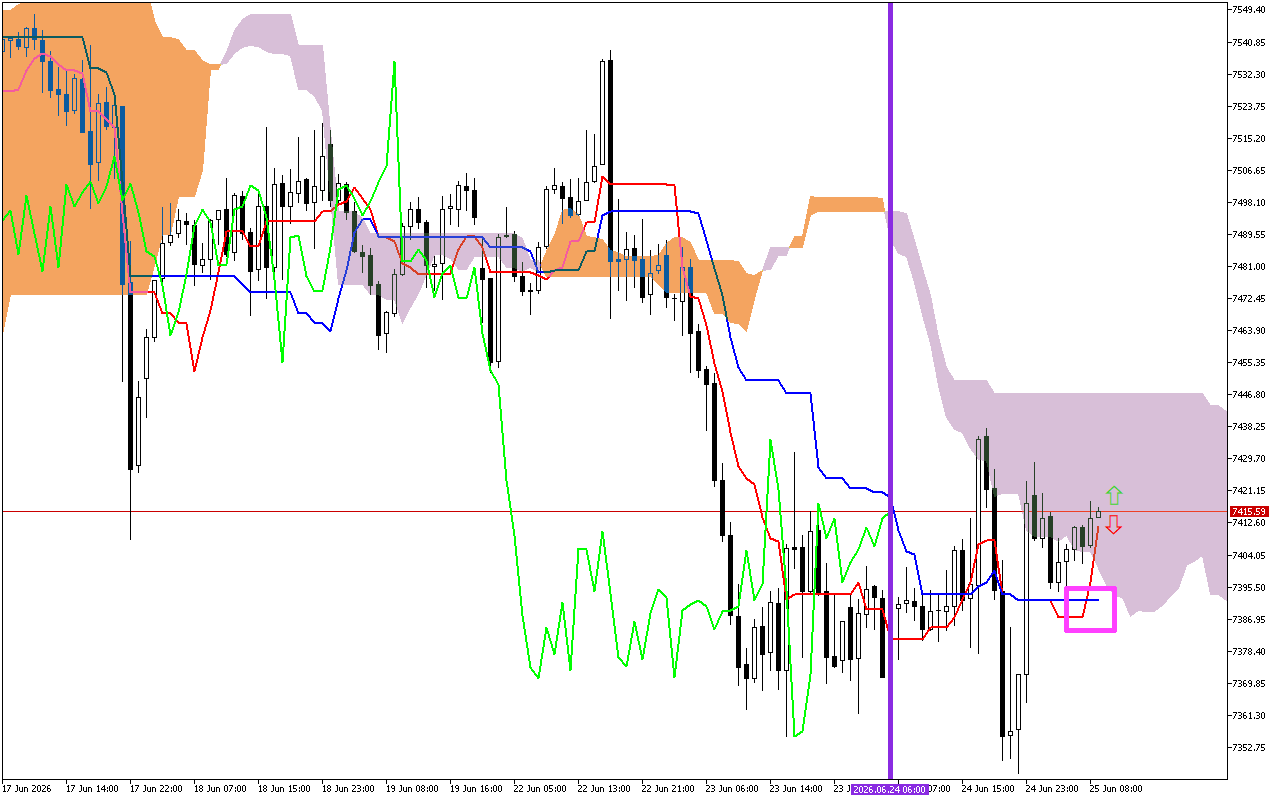Click price axis label 7429.70
This screenshot has width=1280, height=800.
tap(1250, 458)
